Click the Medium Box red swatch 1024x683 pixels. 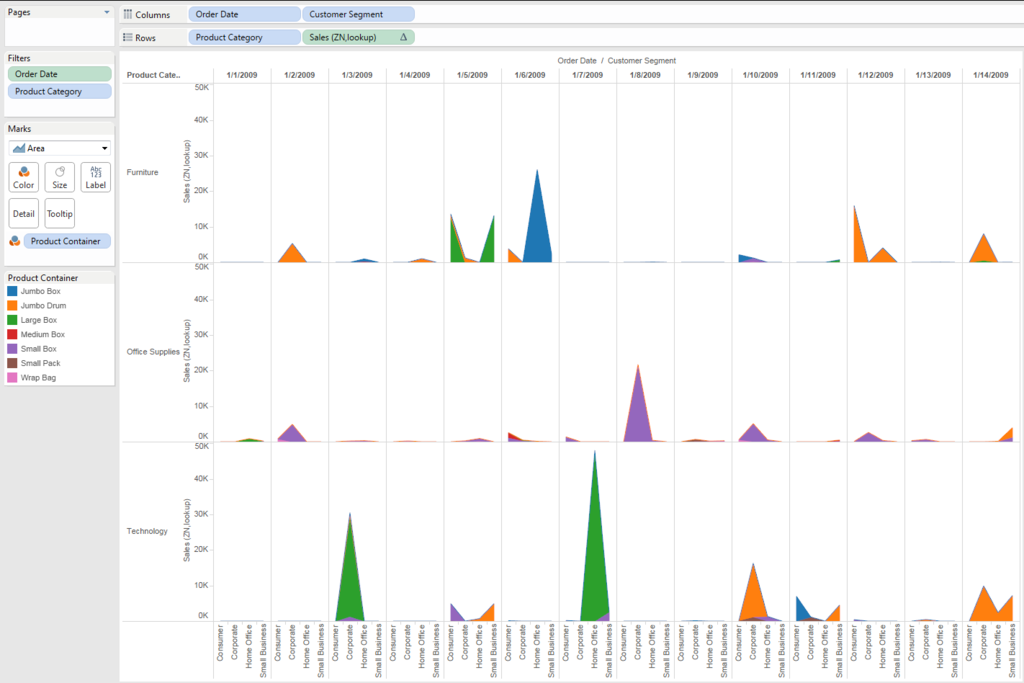tap(12, 334)
